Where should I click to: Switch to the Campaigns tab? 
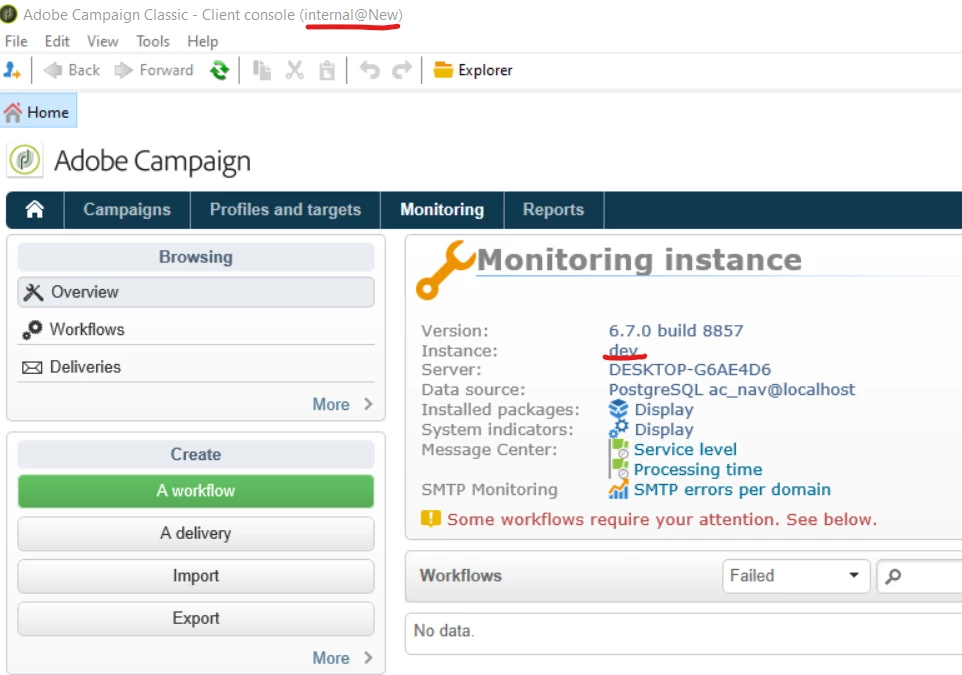pos(127,209)
